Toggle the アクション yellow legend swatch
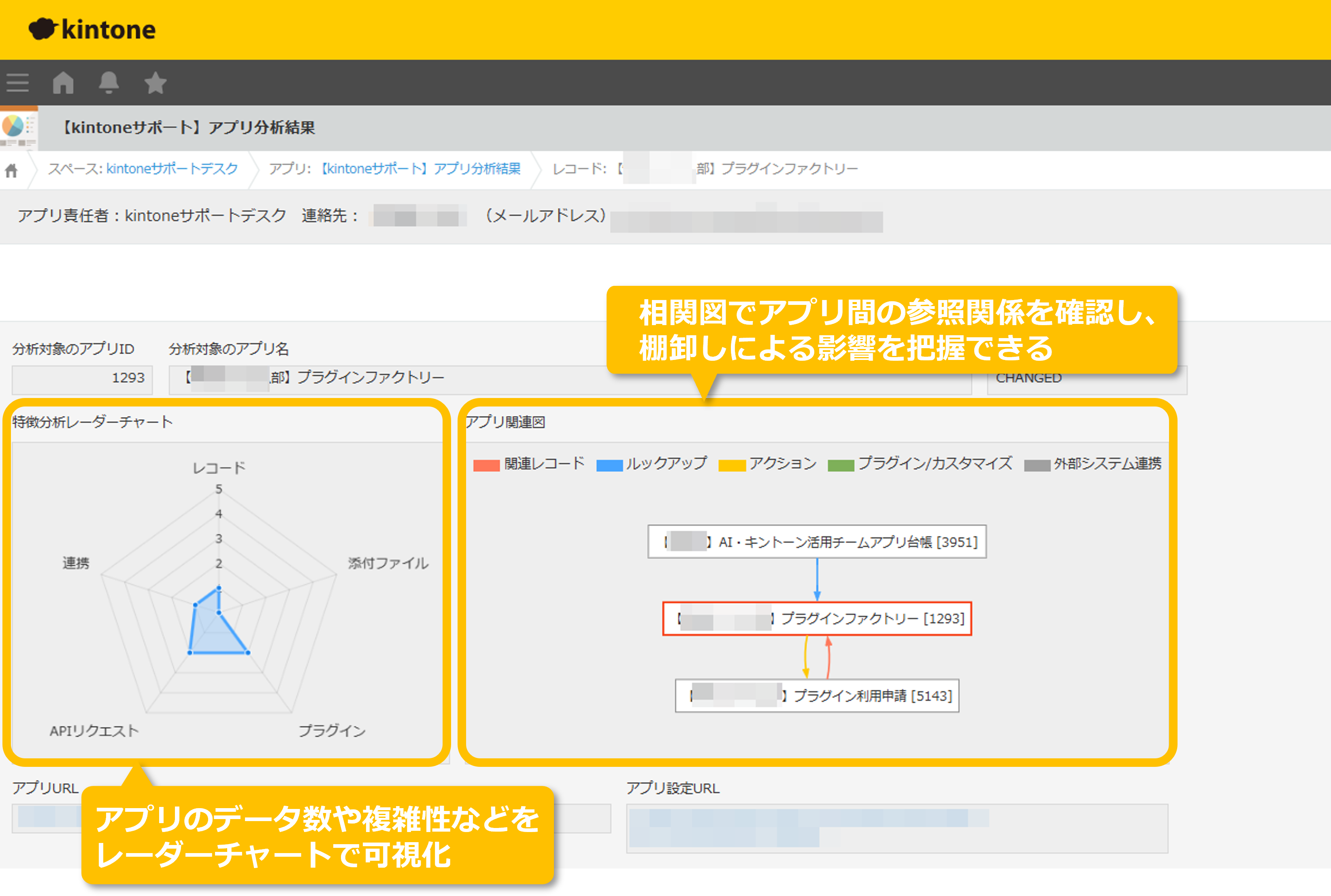1331x896 pixels. 732,465
